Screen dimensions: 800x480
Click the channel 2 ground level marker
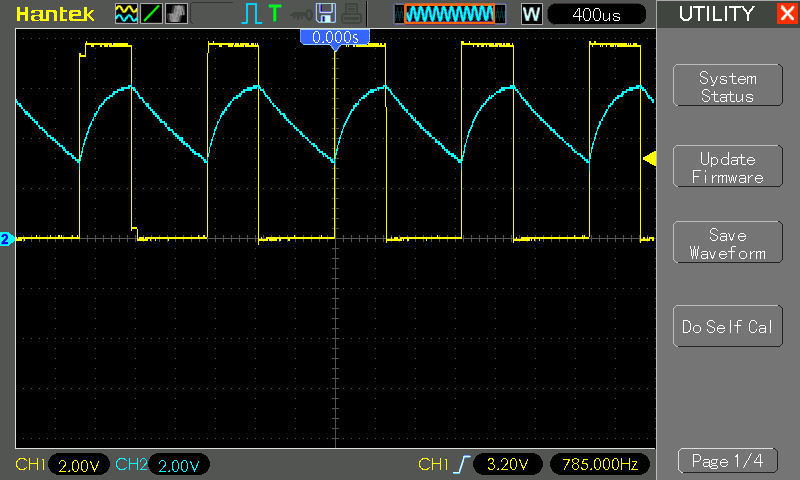[x=7, y=239]
